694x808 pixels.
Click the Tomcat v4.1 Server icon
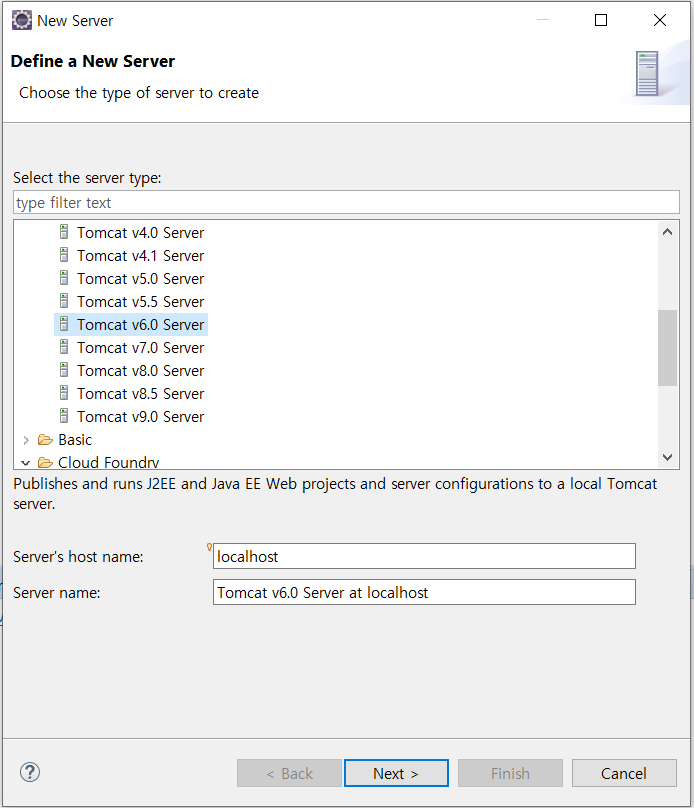point(64,255)
